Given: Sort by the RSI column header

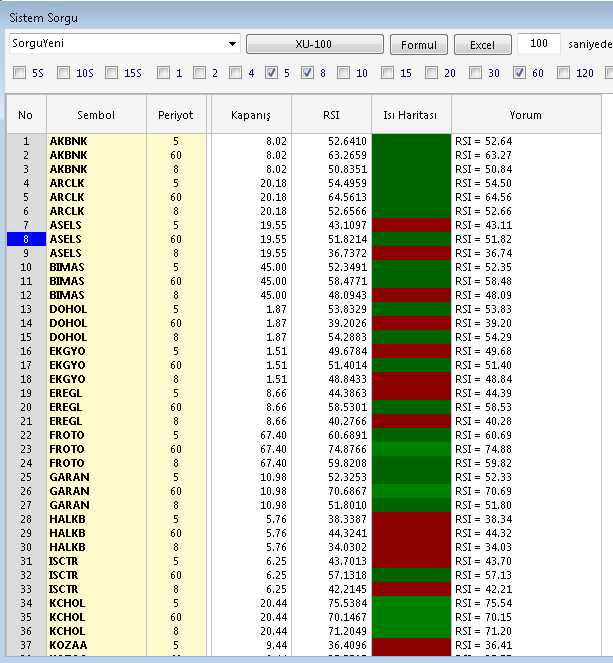Looking at the screenshot, I should click(x=331, y=115).
